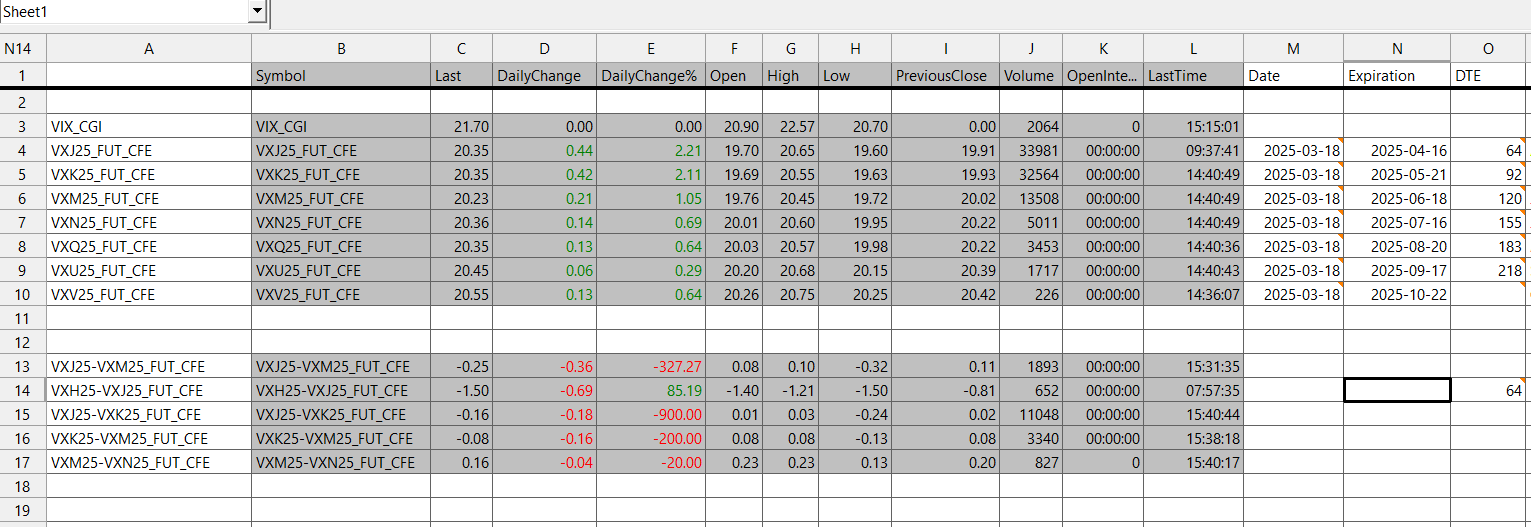Select VXJ25_FUT_CFE in column A
1531x527 pixels.
pyautogui.click(x=149, y=151)
